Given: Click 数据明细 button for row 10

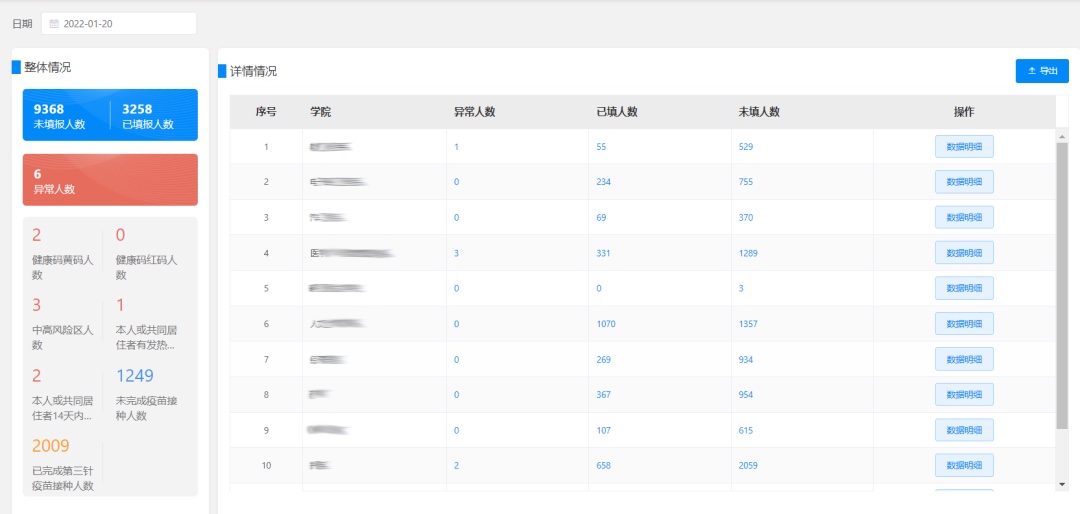Looking at the screenshot, I should click(x=964, y=465).
